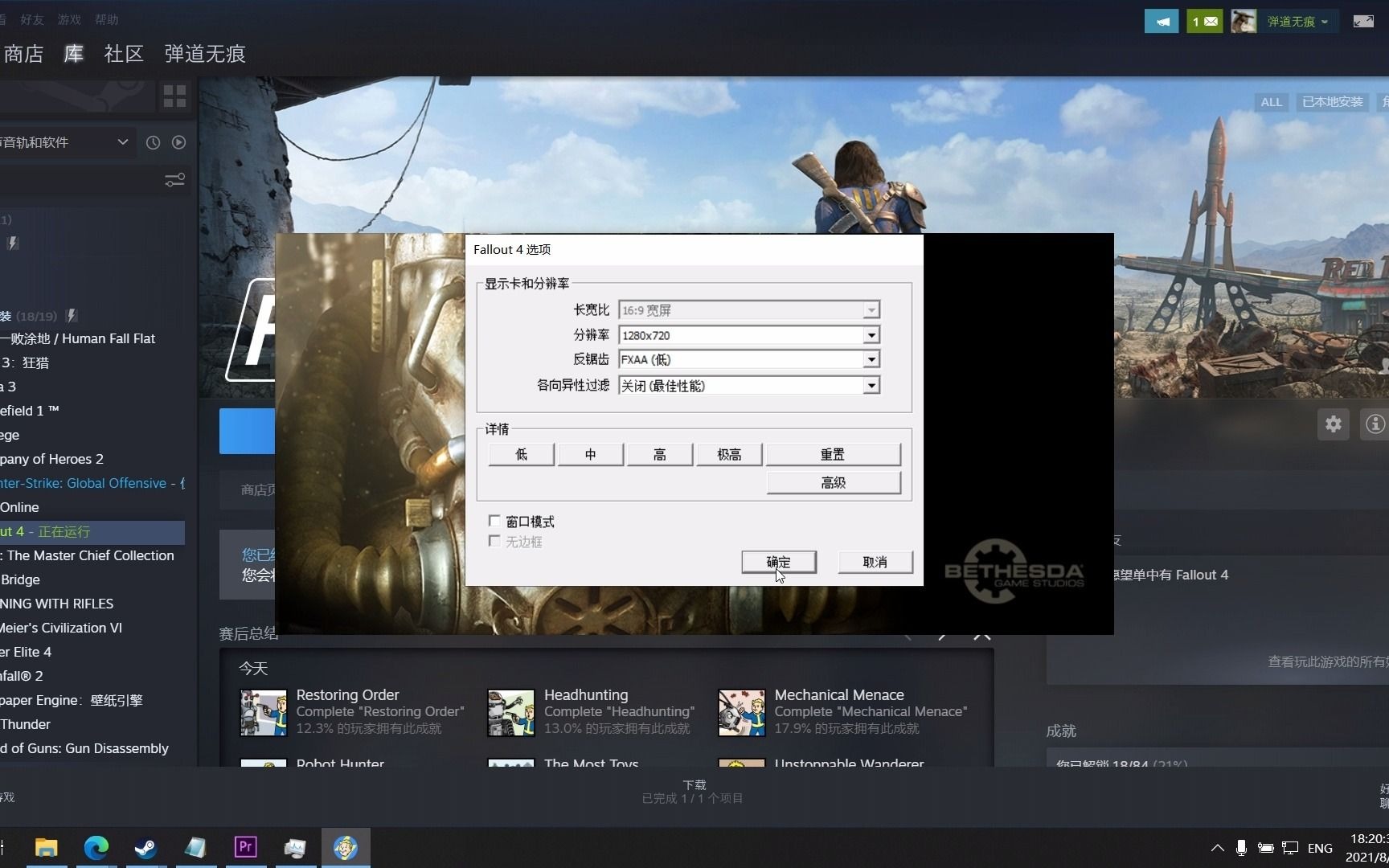The image size is (1389, 868).
Task: Open the antialiasing FXAA dropdown
Action: coord(749,359)
